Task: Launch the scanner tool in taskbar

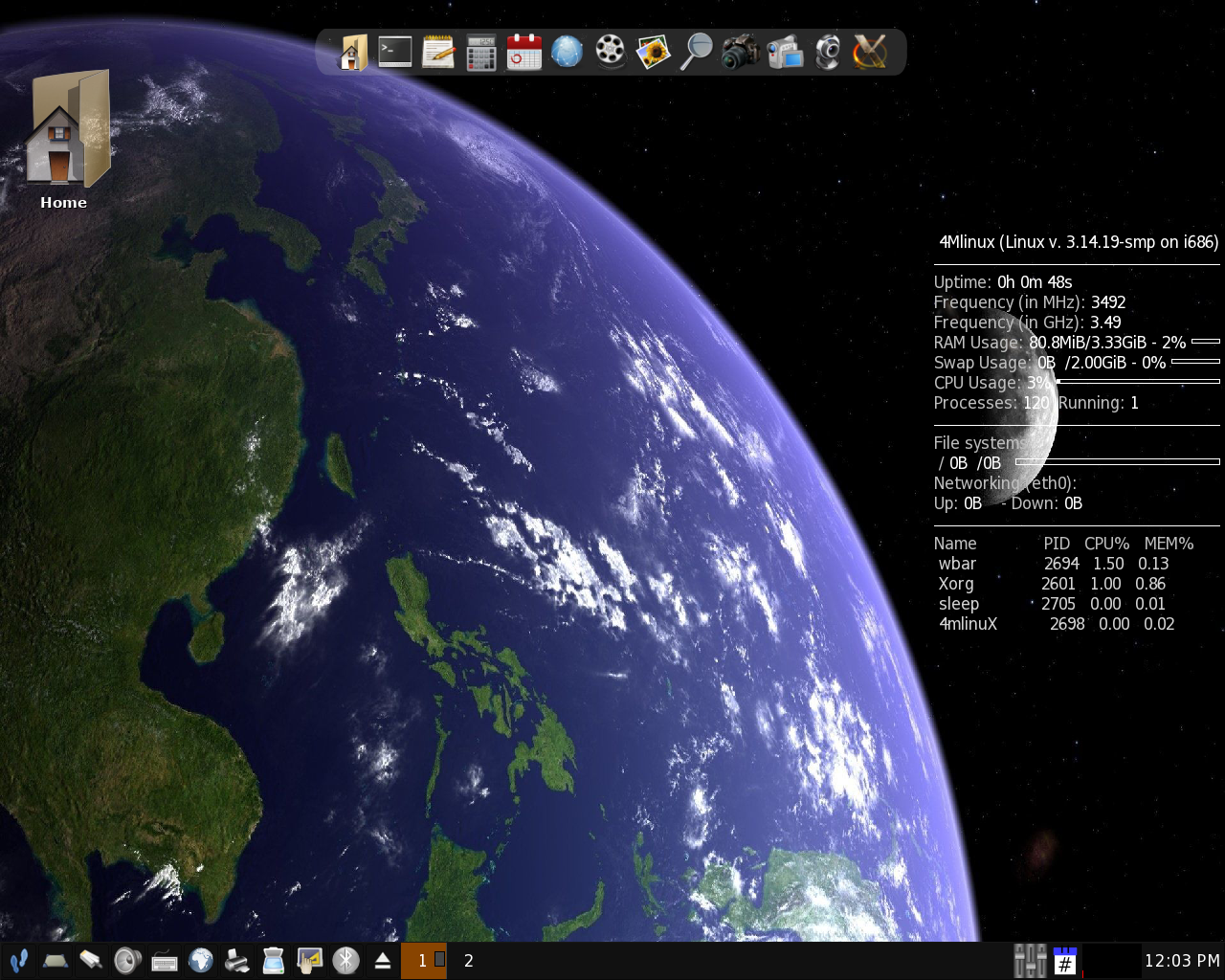Action: [273, 960]
